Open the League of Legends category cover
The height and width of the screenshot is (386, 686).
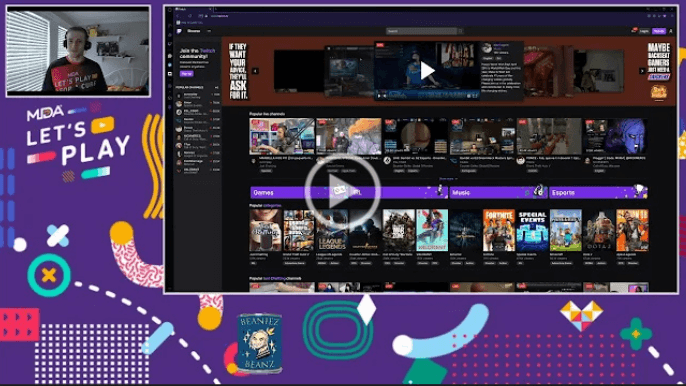(332, 230)
